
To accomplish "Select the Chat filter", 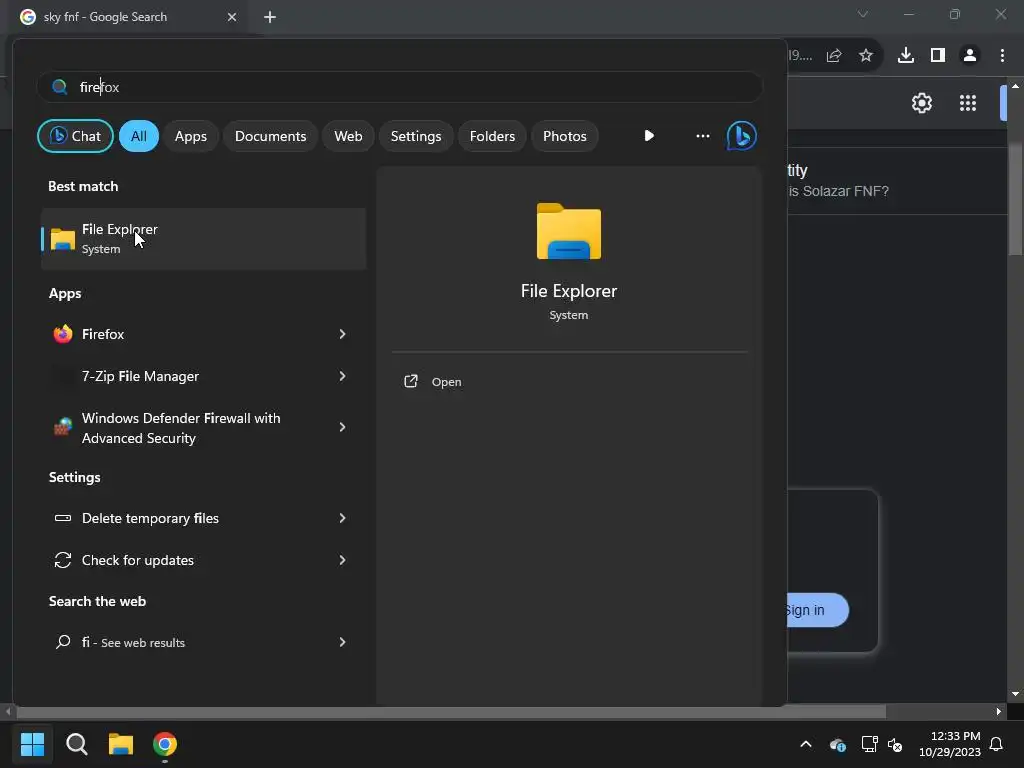I will pyautogui.click(x=75, y=136).
